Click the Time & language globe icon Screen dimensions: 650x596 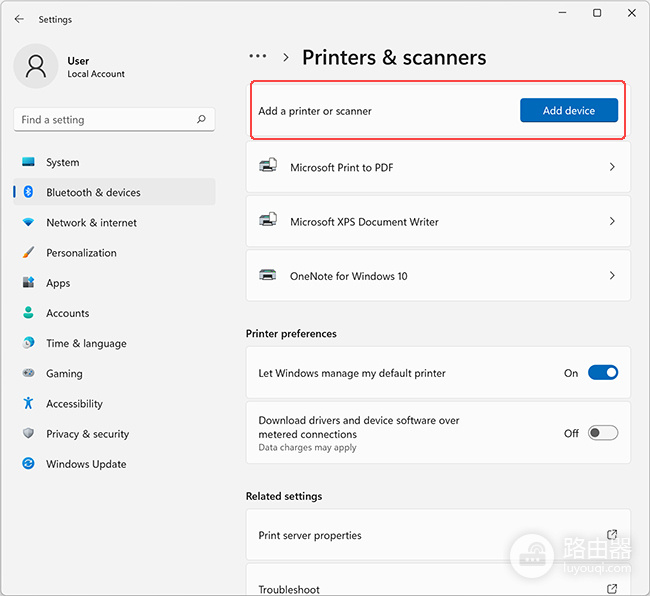(x=28, y=343)
